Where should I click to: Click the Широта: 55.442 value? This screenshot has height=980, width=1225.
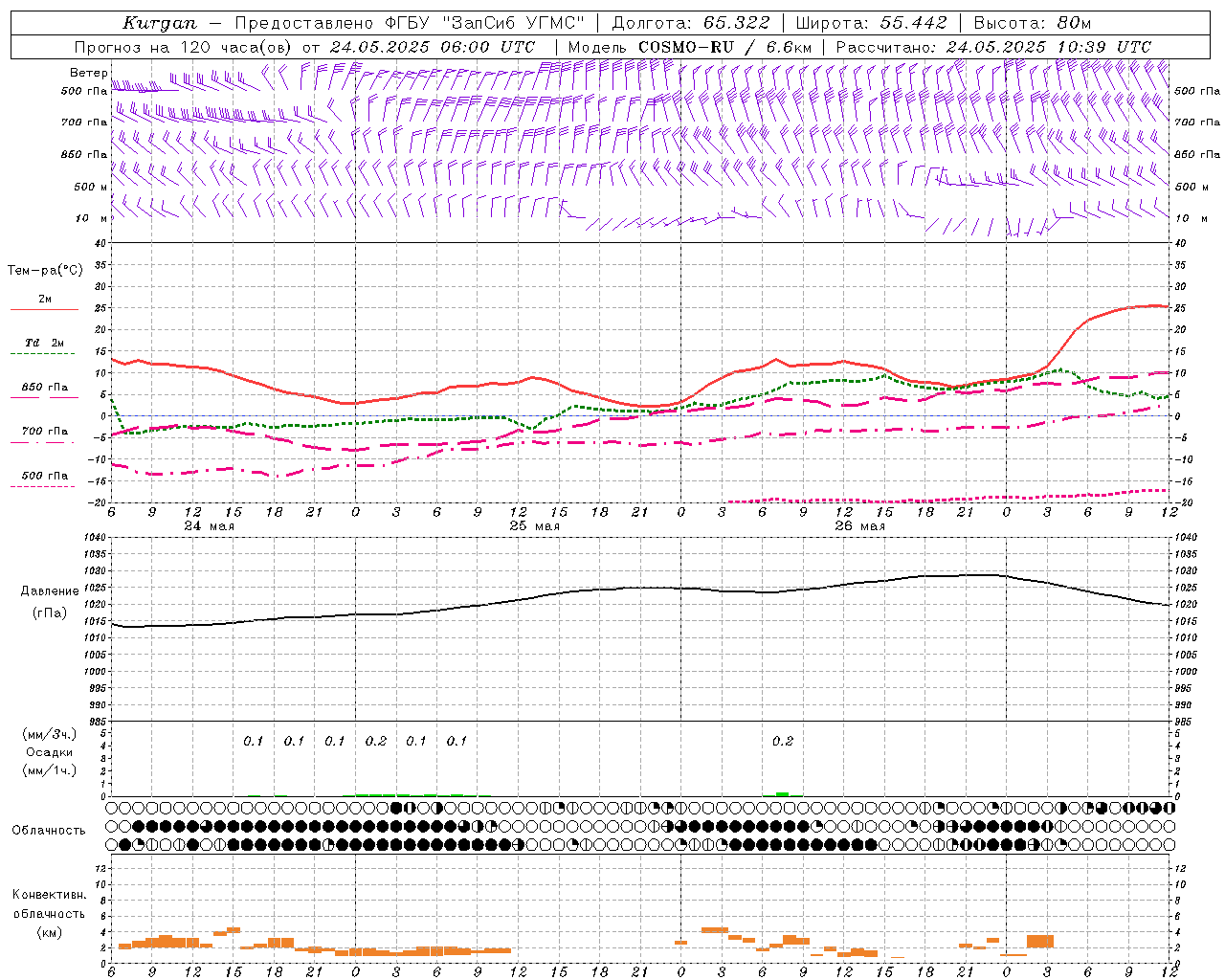(870, 23)
